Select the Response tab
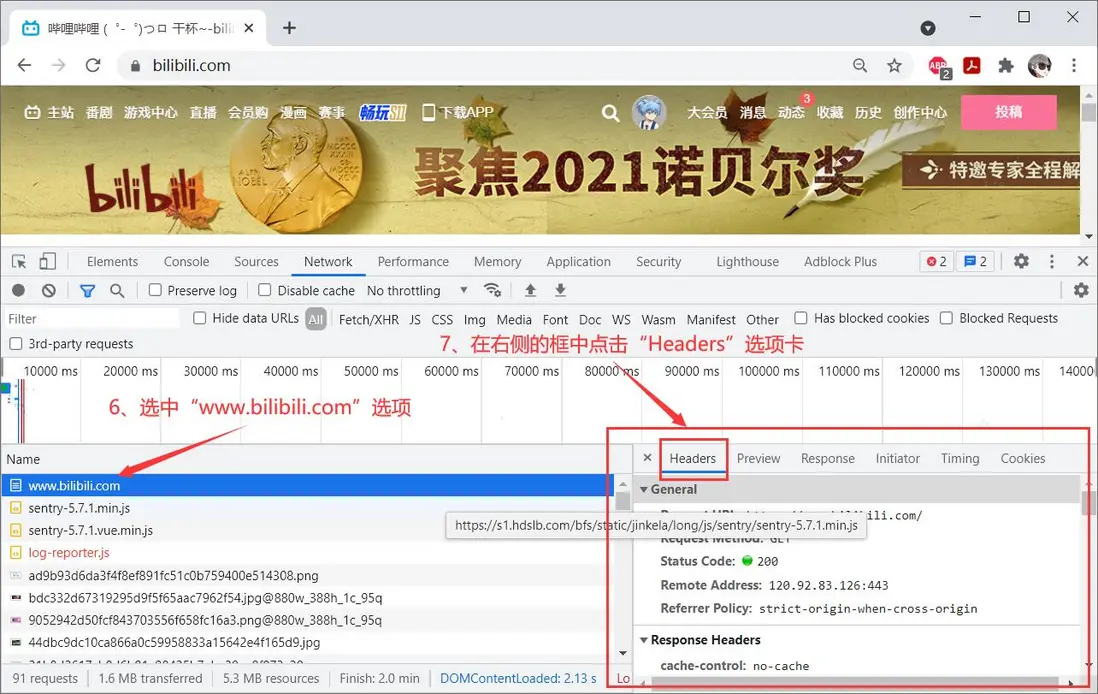This screenshot has width=1098, height=694. tap(828, 459)
